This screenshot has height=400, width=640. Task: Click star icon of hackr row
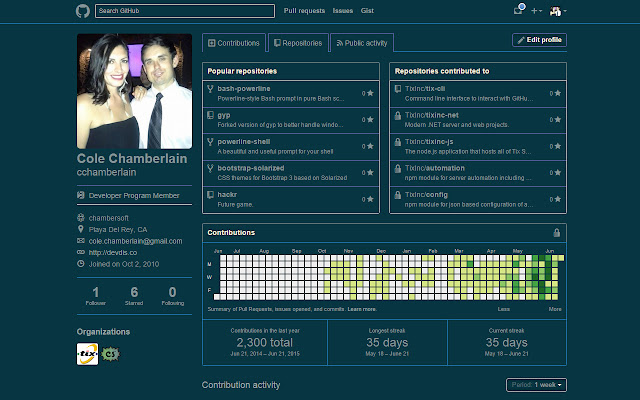click(x=370, y=199)
